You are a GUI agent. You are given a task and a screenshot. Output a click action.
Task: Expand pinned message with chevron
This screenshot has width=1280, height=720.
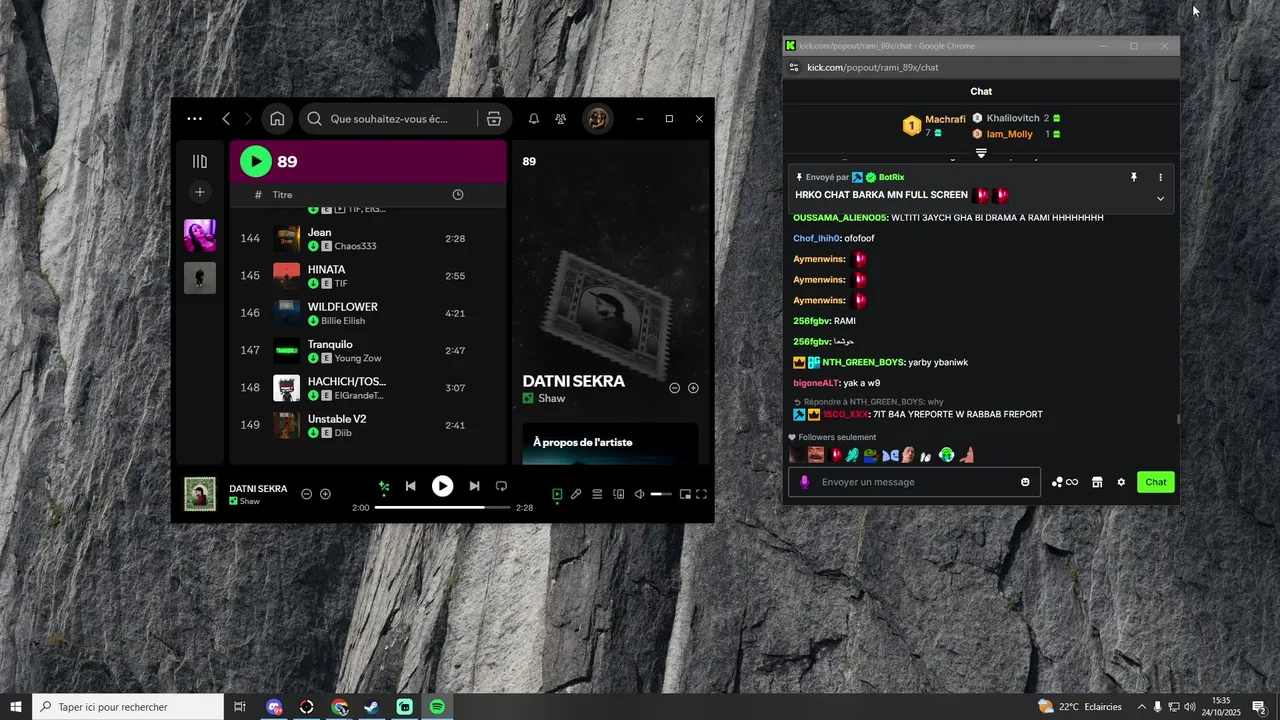[x=1160, y=198]
